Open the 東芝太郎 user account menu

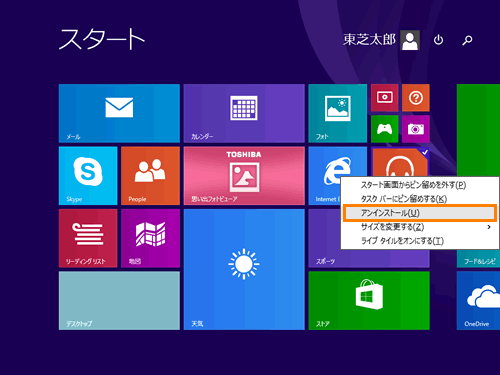pyautogui.click(x=381, y=40)
